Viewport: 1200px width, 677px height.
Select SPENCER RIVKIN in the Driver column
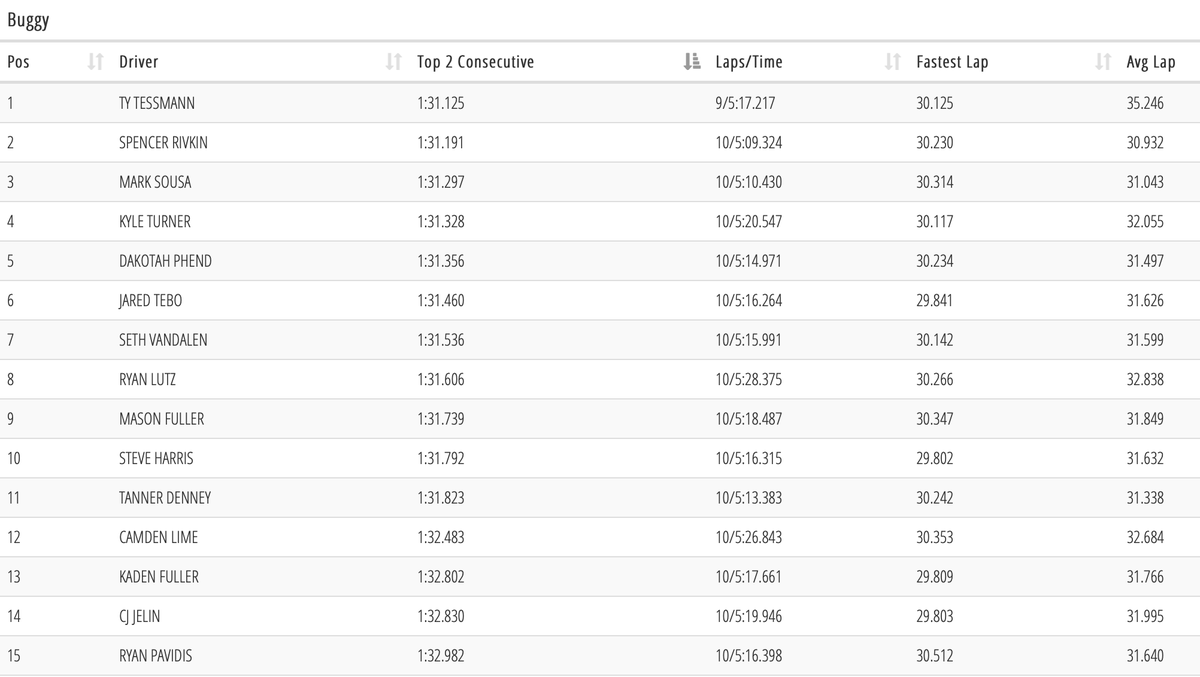163,143
